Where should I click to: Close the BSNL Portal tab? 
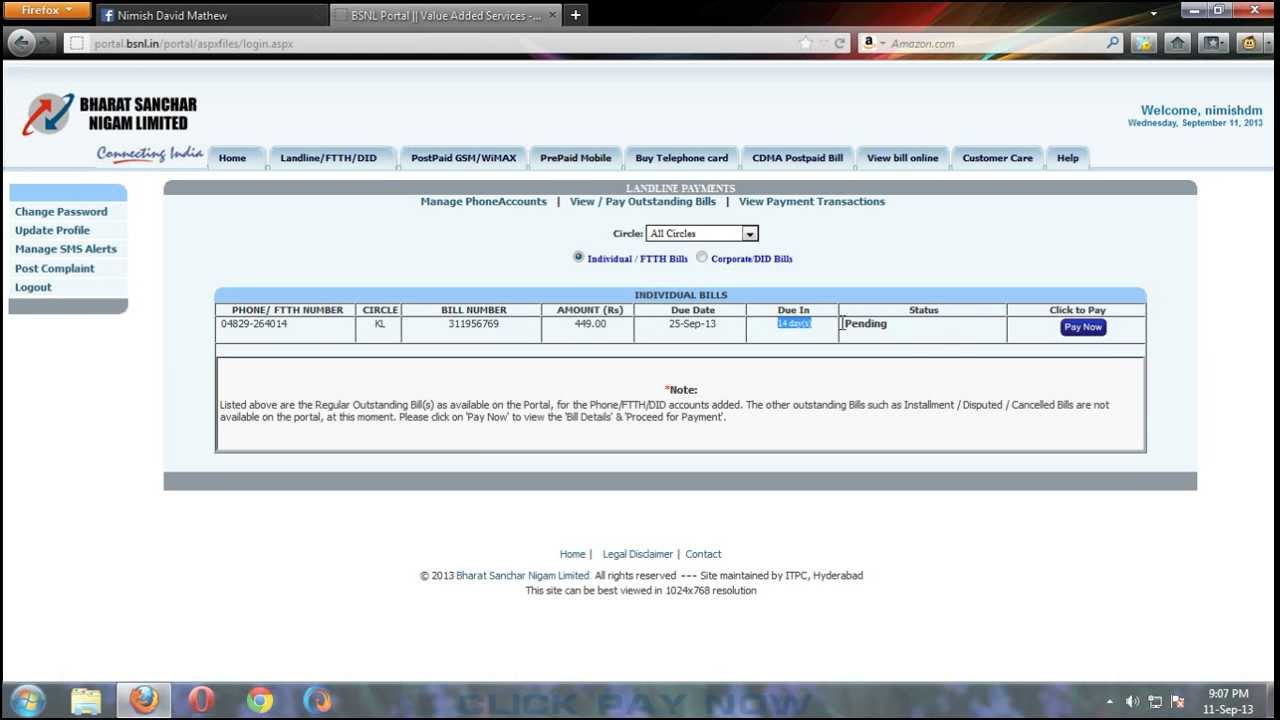[x=553, y=15]
